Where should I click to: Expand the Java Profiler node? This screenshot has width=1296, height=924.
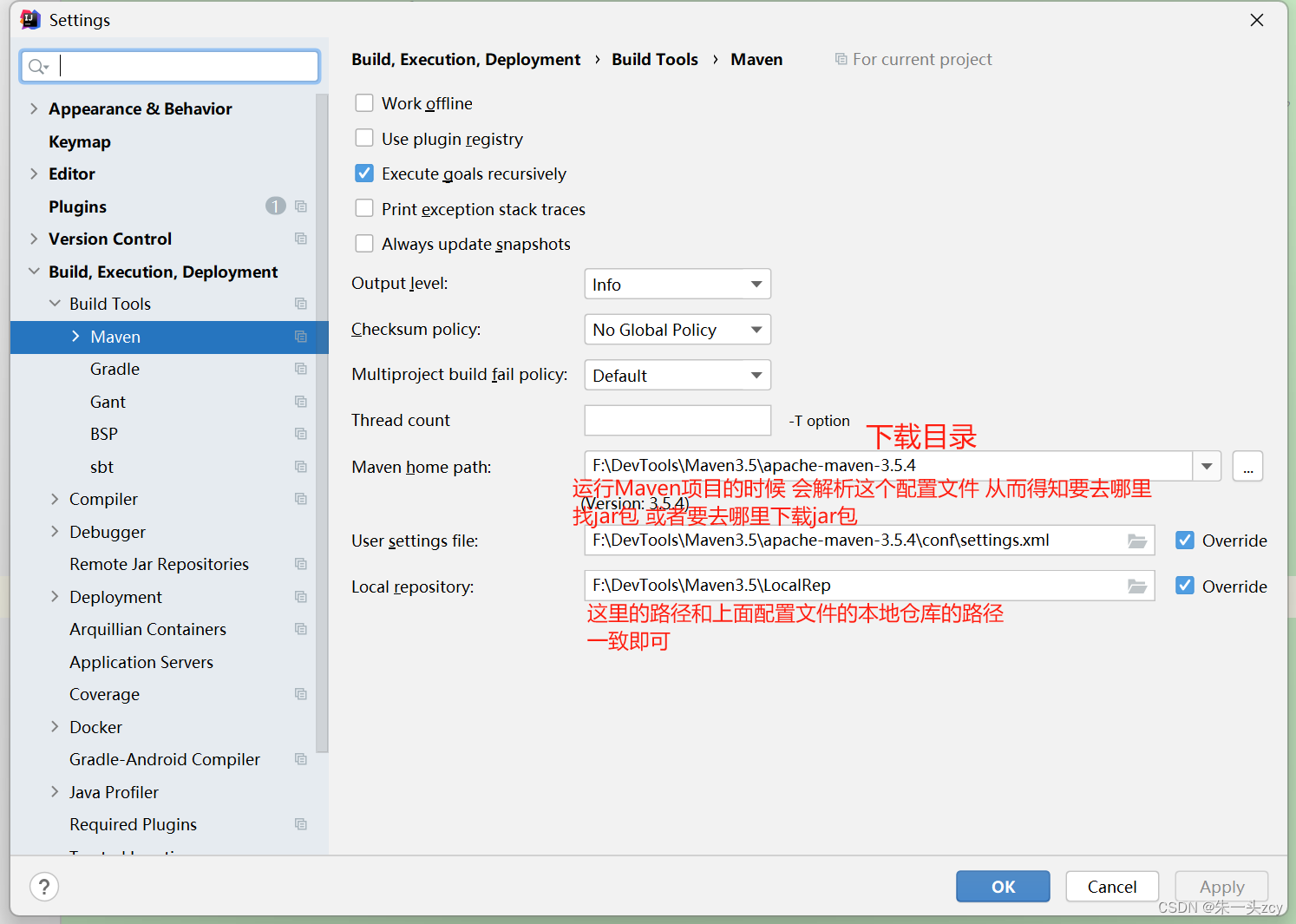(x=55, y=792)
